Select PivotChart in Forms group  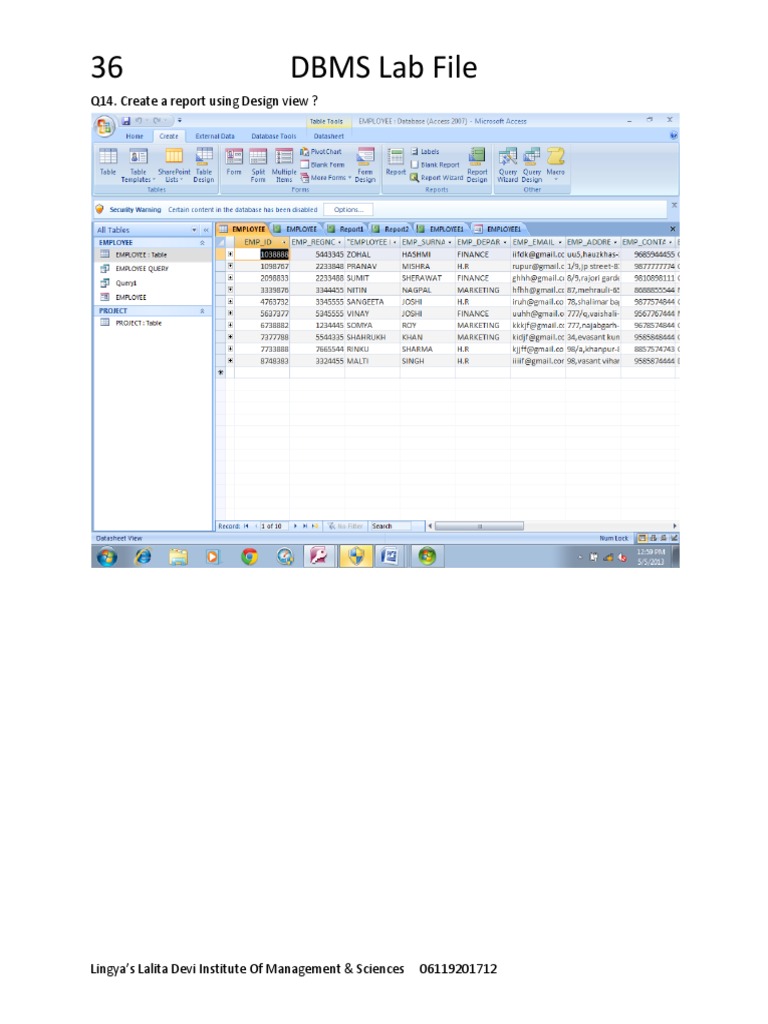point(321,152)
